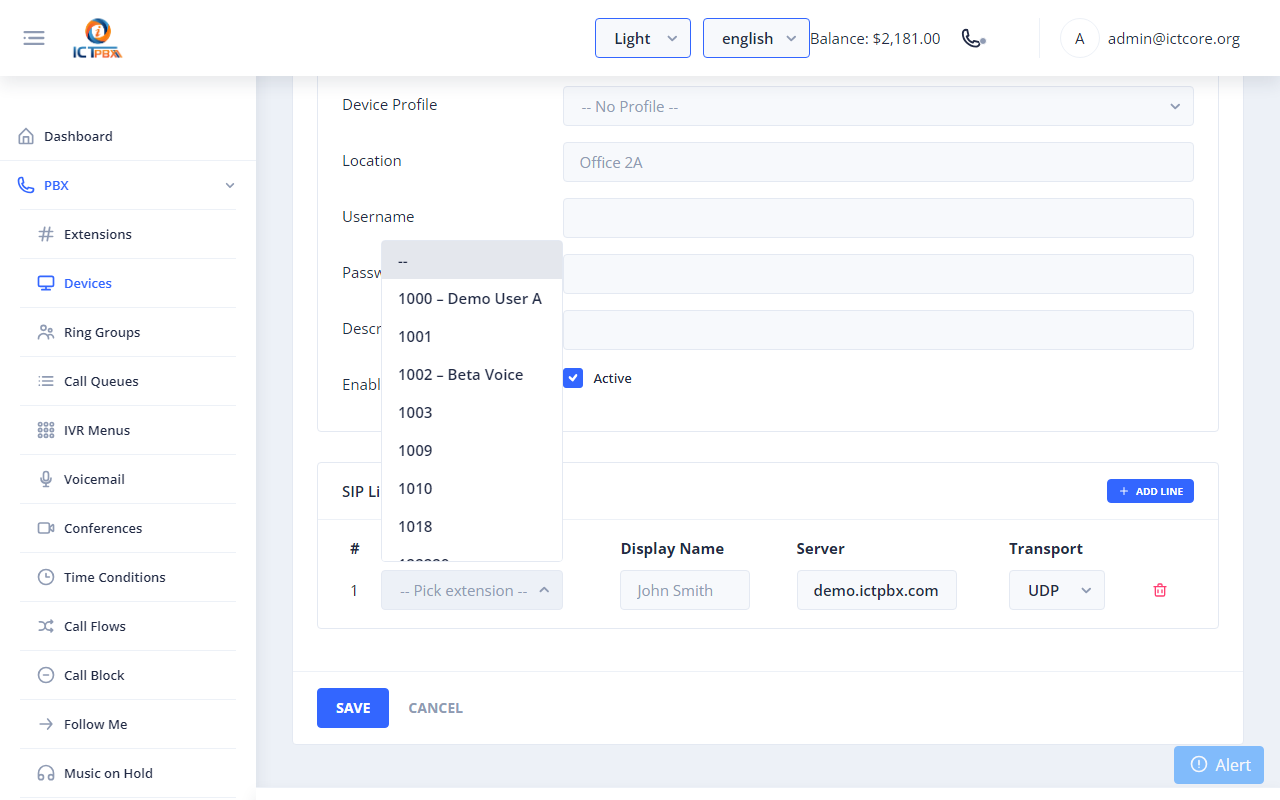Select the blank -- extension option
This screenshot has width=1280, height=800.
[x=472, y=260]
